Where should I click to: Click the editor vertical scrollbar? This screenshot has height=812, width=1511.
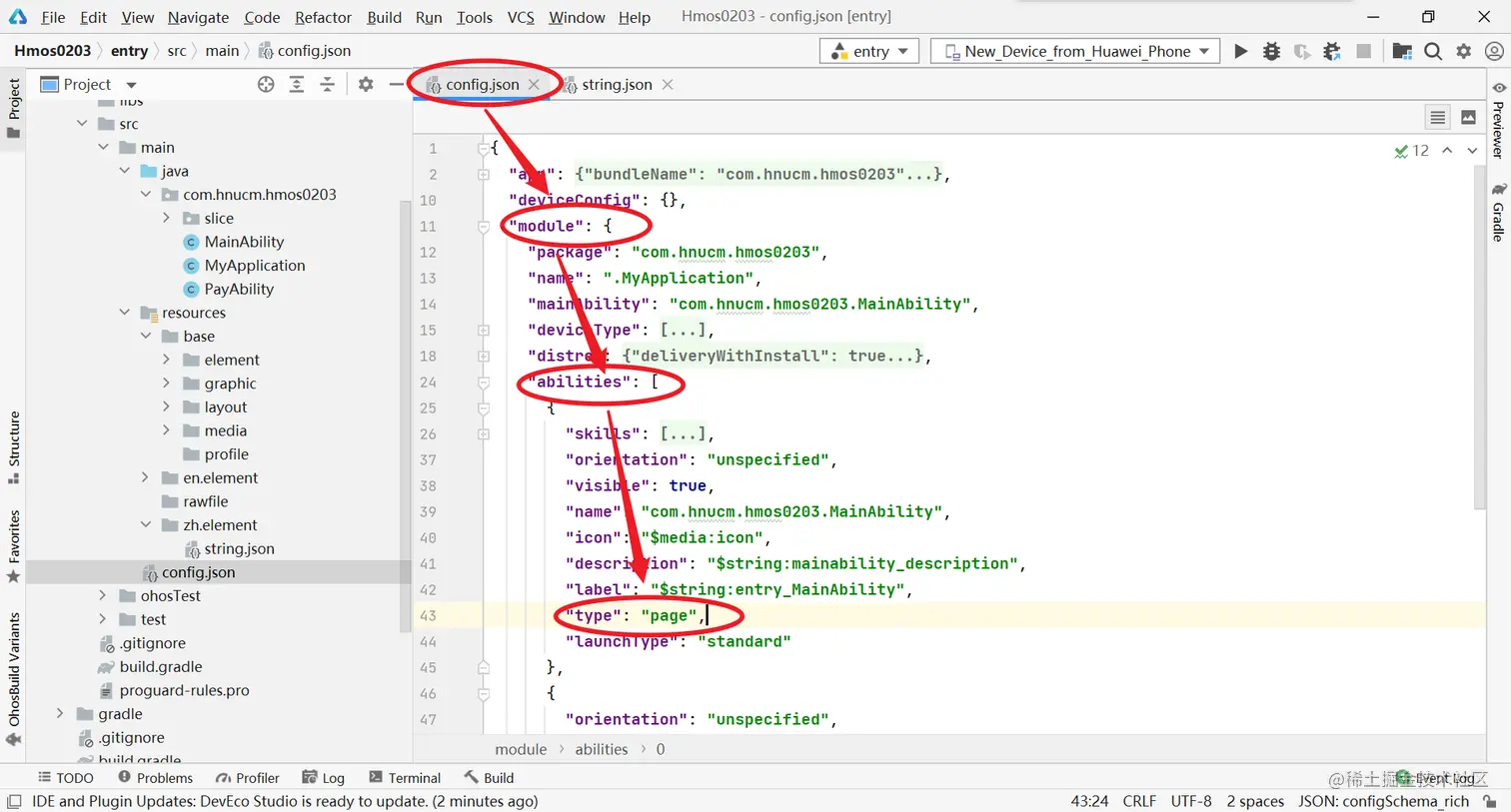click(1480, 340)
